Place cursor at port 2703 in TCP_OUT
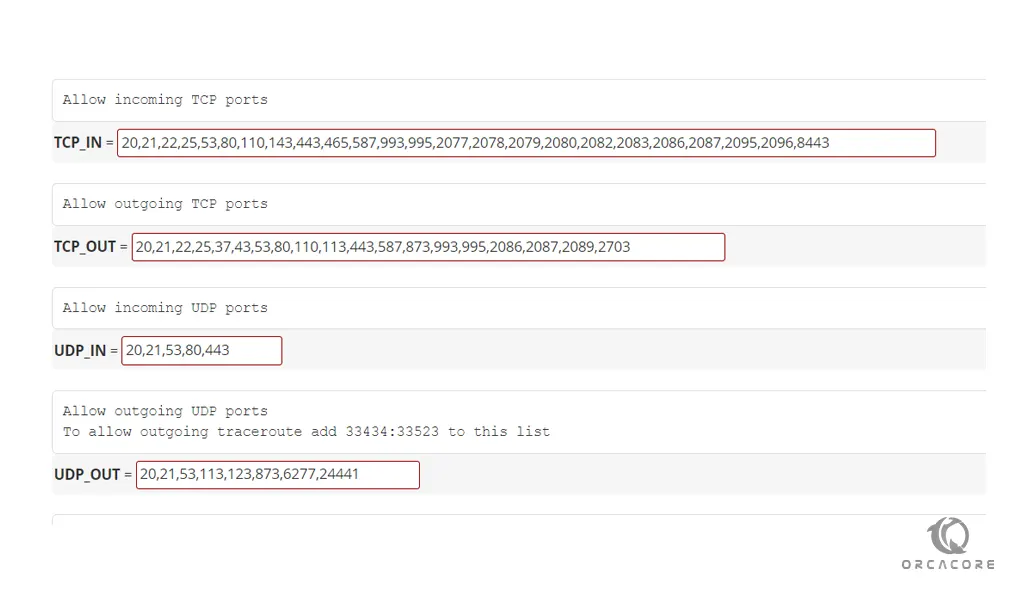The height and width of the screenshot is (600, 1024). pos(614,247)
